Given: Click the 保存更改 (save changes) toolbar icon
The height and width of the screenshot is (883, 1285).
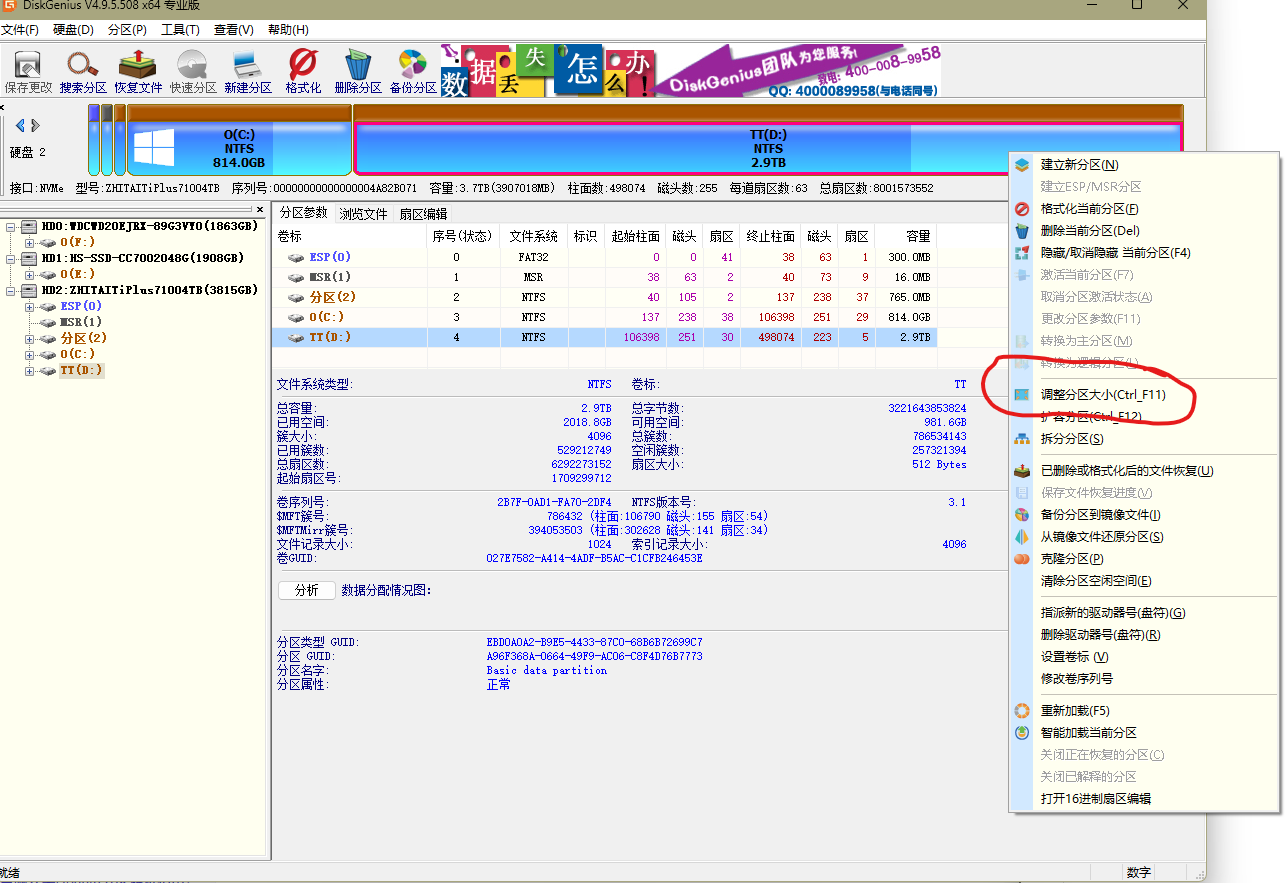Looking at the screenshot, I should (27, 70).
